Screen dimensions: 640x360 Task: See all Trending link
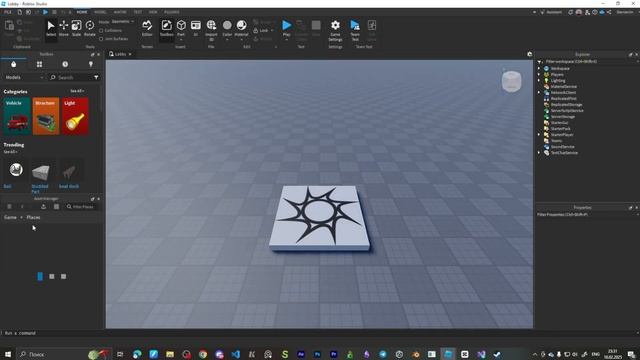pyautogui.click(x=10, y=152)
